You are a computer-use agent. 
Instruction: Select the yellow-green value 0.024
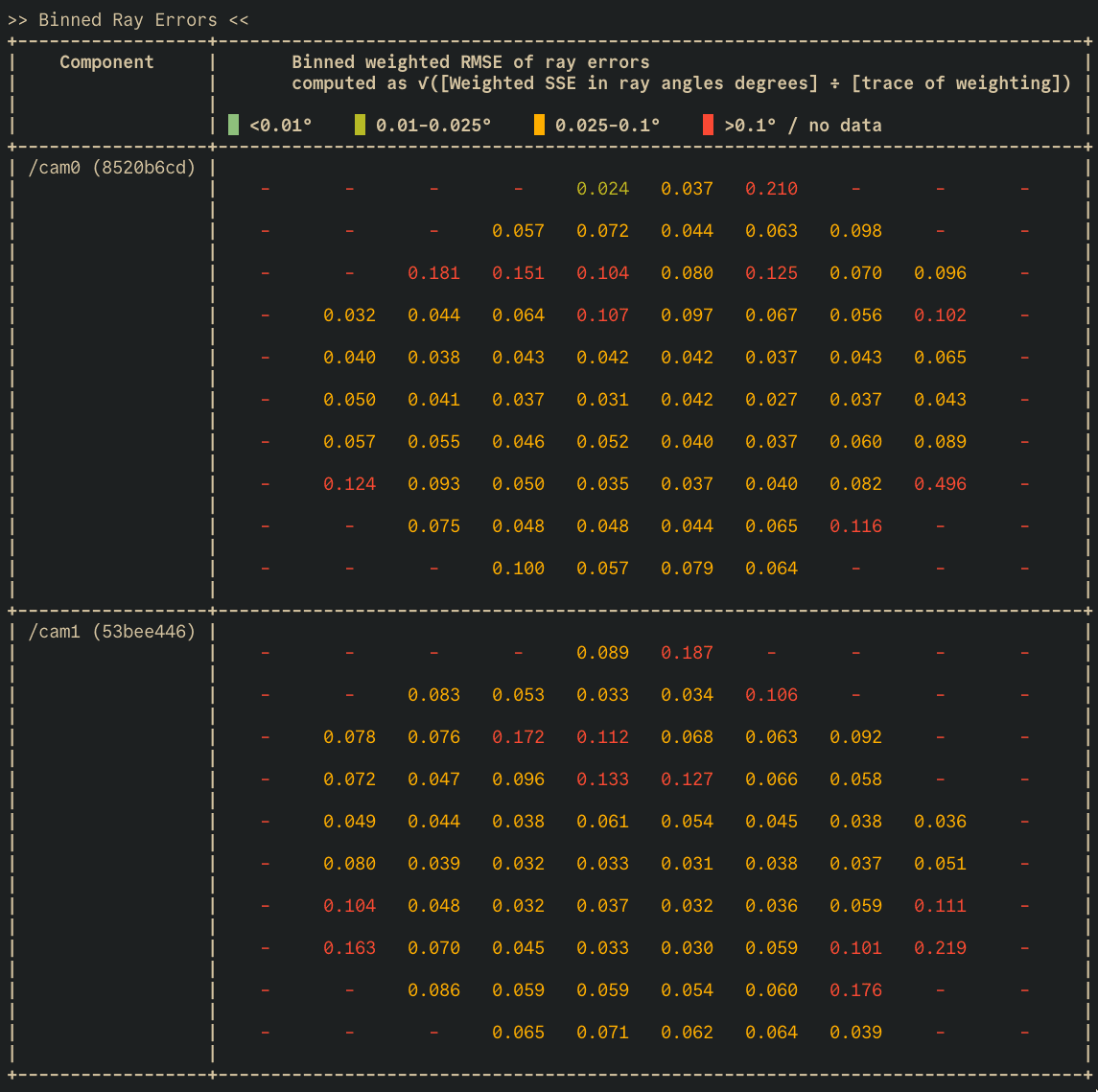(603, 189)
